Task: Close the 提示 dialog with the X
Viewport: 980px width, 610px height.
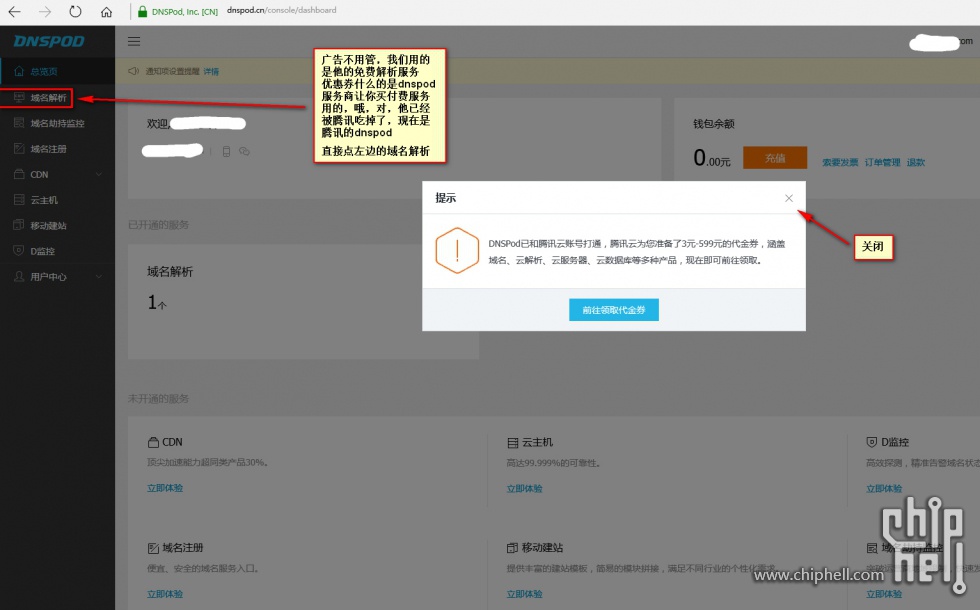Action: (789, 198)
